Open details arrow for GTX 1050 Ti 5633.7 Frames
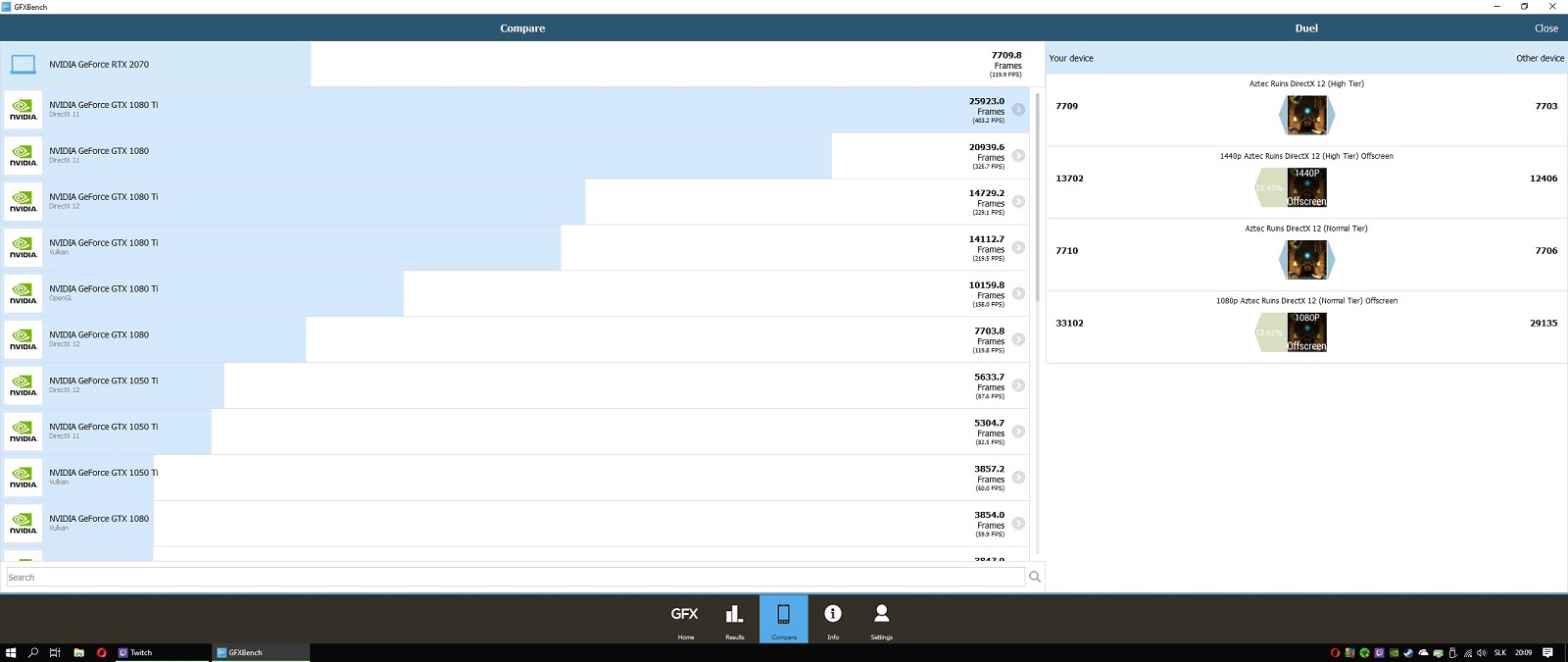This screenshot has height=662, width=1568. click(x=1019, y=385)
